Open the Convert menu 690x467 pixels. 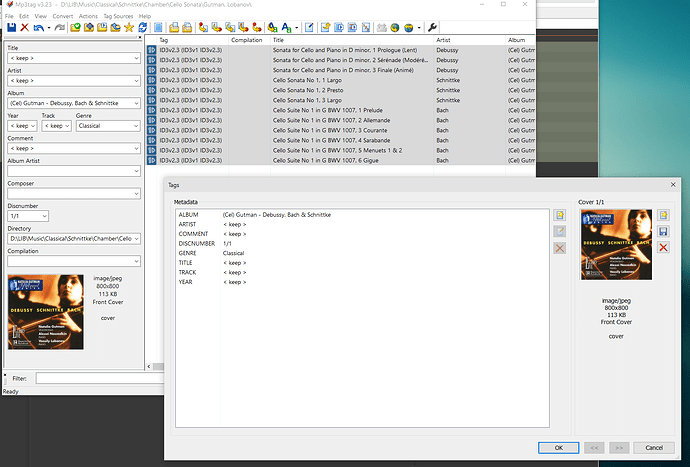coord(62,16)
